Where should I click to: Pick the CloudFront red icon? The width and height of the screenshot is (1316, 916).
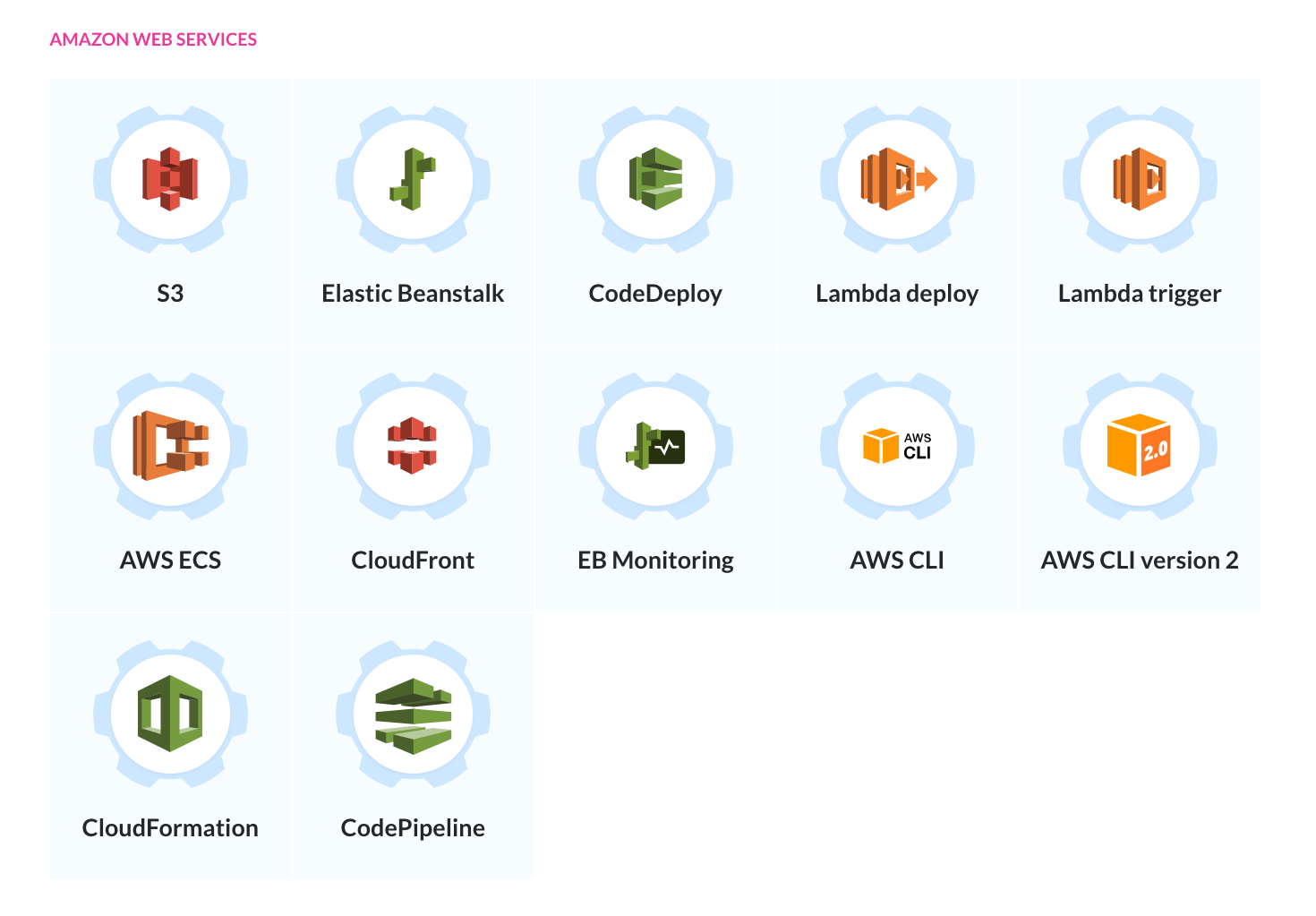tap(413, 445)
